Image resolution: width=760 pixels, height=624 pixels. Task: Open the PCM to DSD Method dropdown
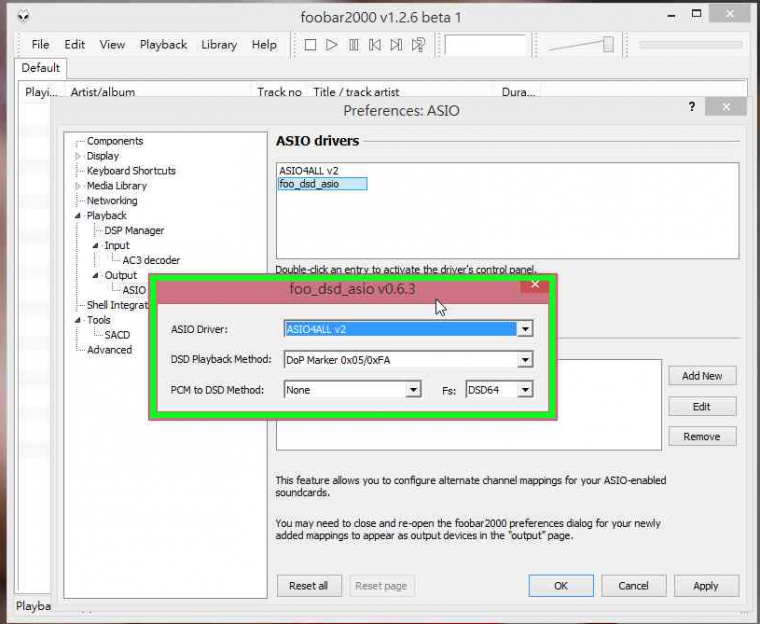(x=413, y=390)
